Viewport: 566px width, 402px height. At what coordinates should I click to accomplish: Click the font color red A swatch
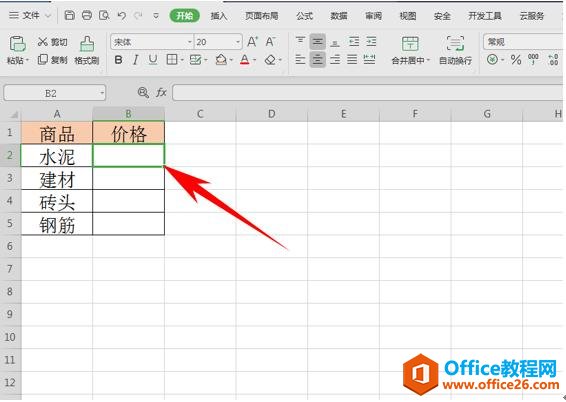tap(245, 60)
